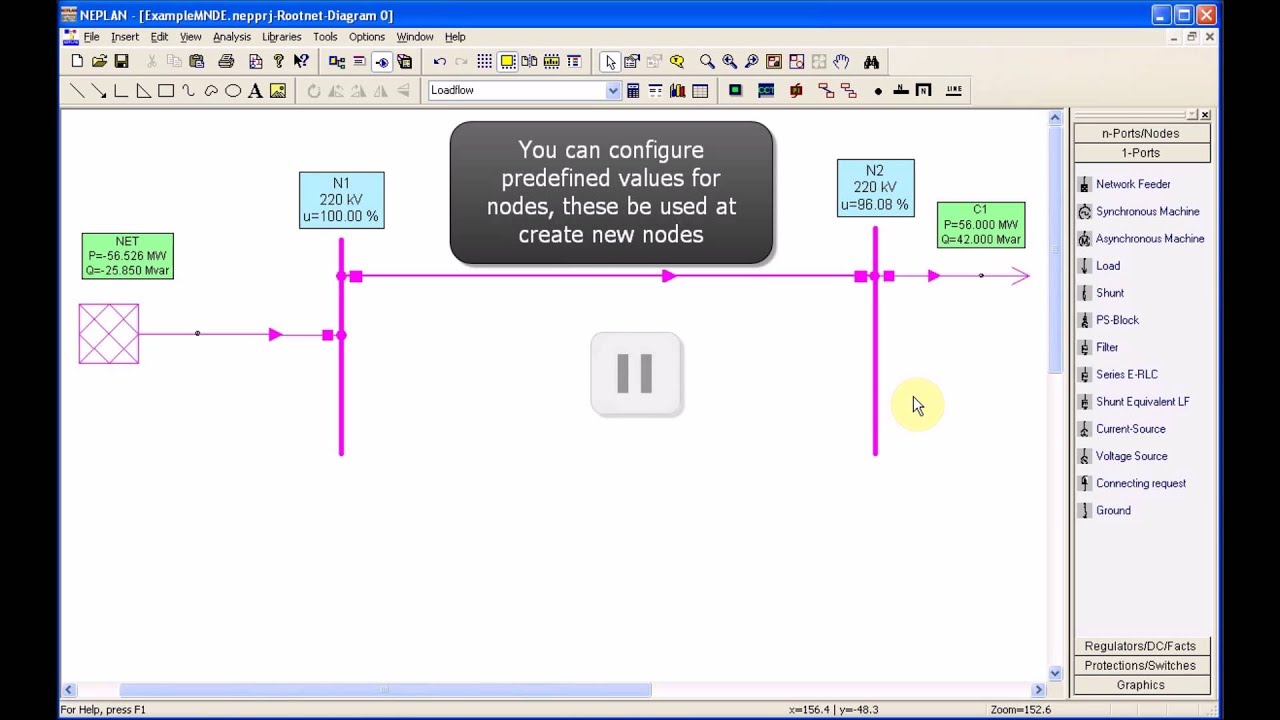Image resolution: width=1280 pixels, height=720 pixels.
Task: Choose the rectangle drawing tool
Action: click(x=166, y=91)
